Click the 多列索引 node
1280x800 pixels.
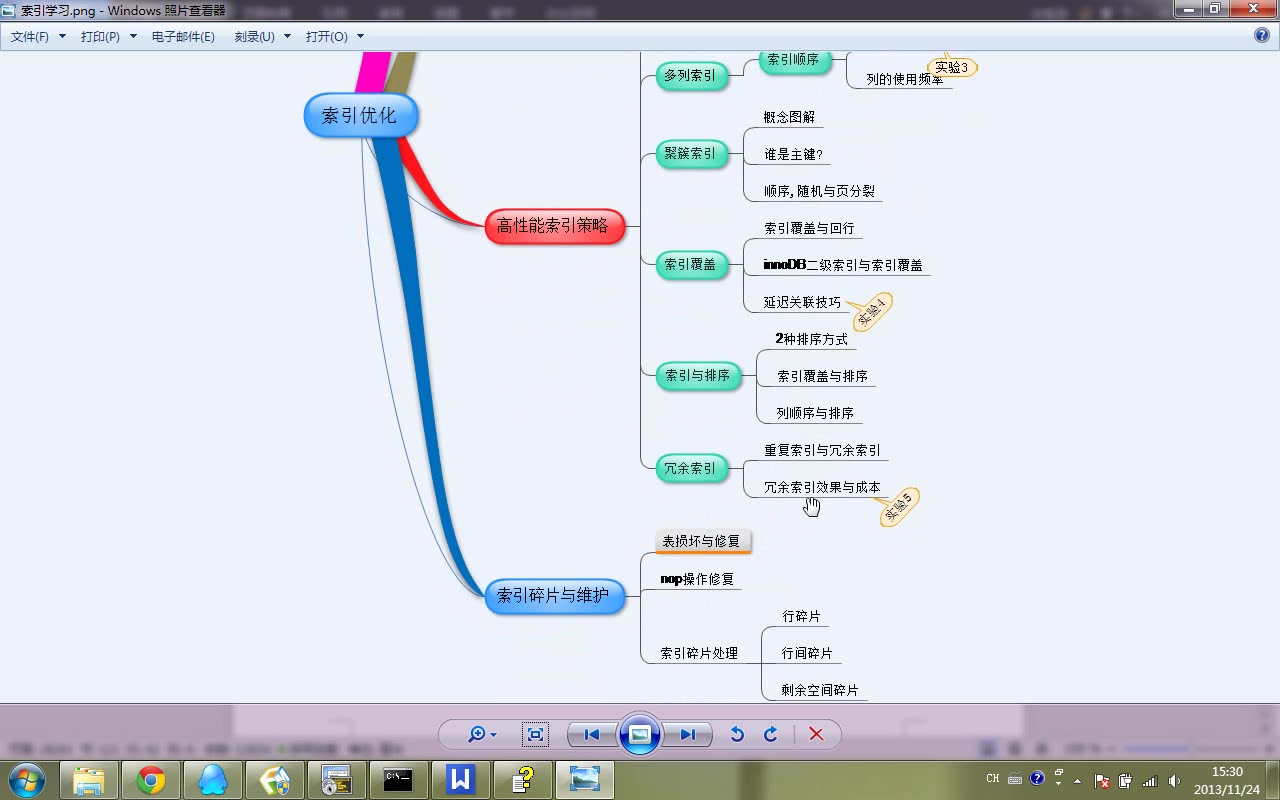691,75
